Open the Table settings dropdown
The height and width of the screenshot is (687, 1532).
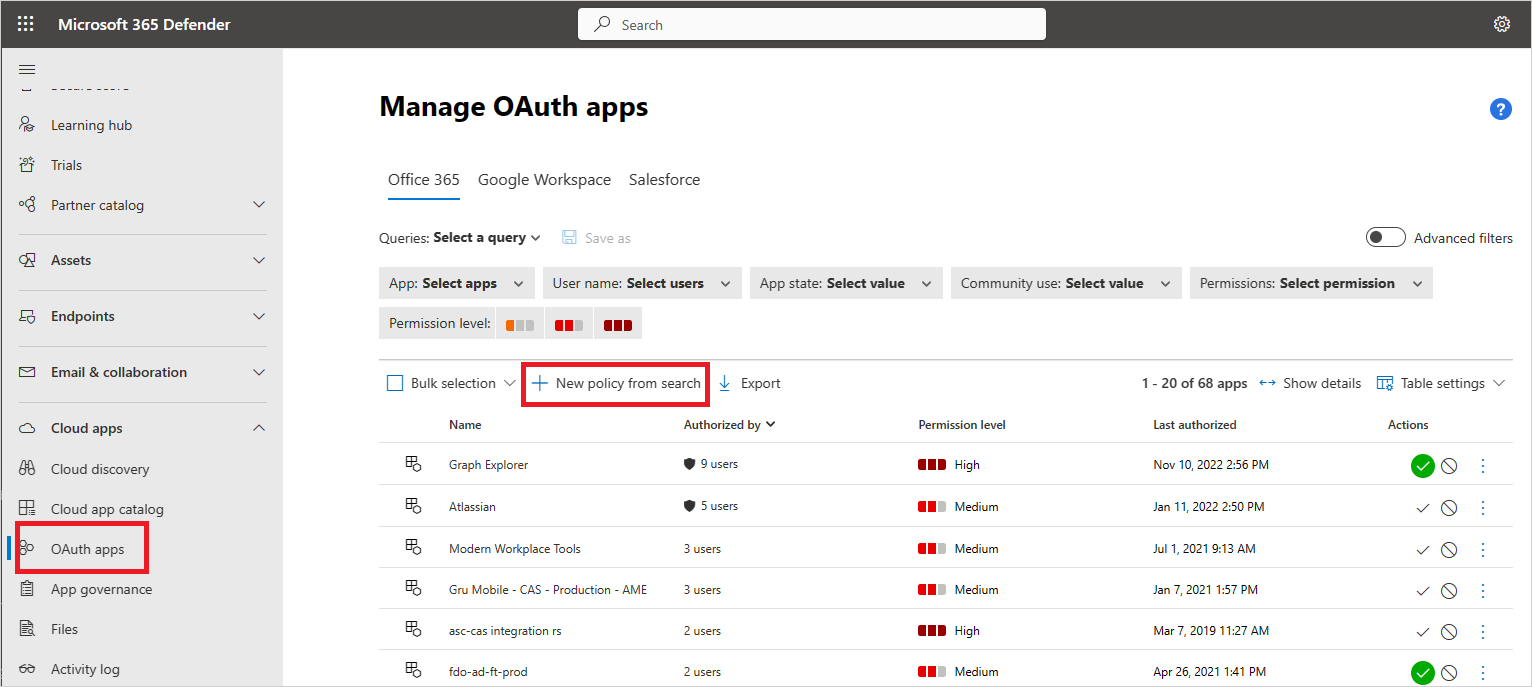(1441, 383)
